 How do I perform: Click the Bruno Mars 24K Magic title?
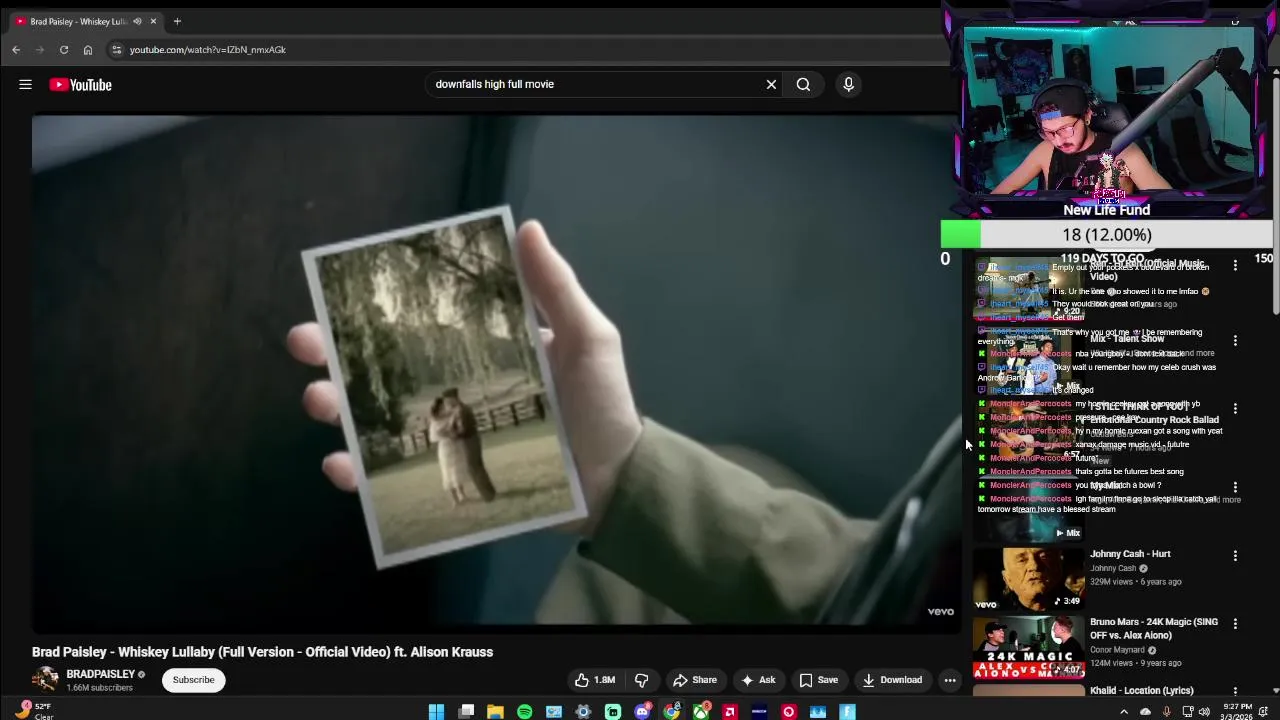coord(1154,628)
